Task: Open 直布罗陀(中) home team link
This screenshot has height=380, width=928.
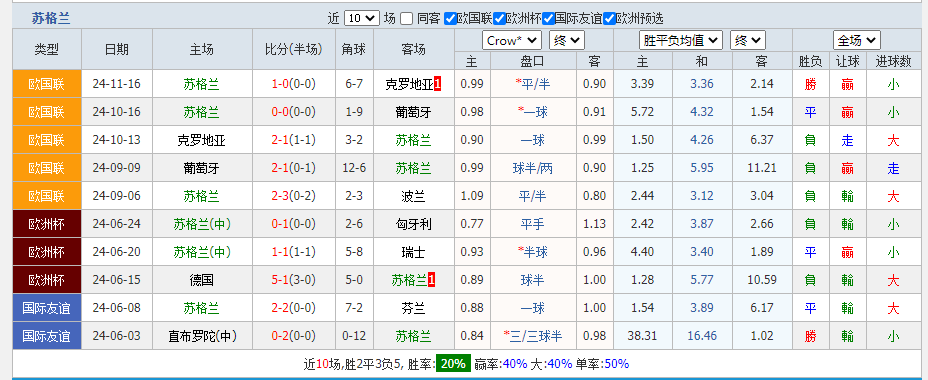Action: click(x=201, y=336)
